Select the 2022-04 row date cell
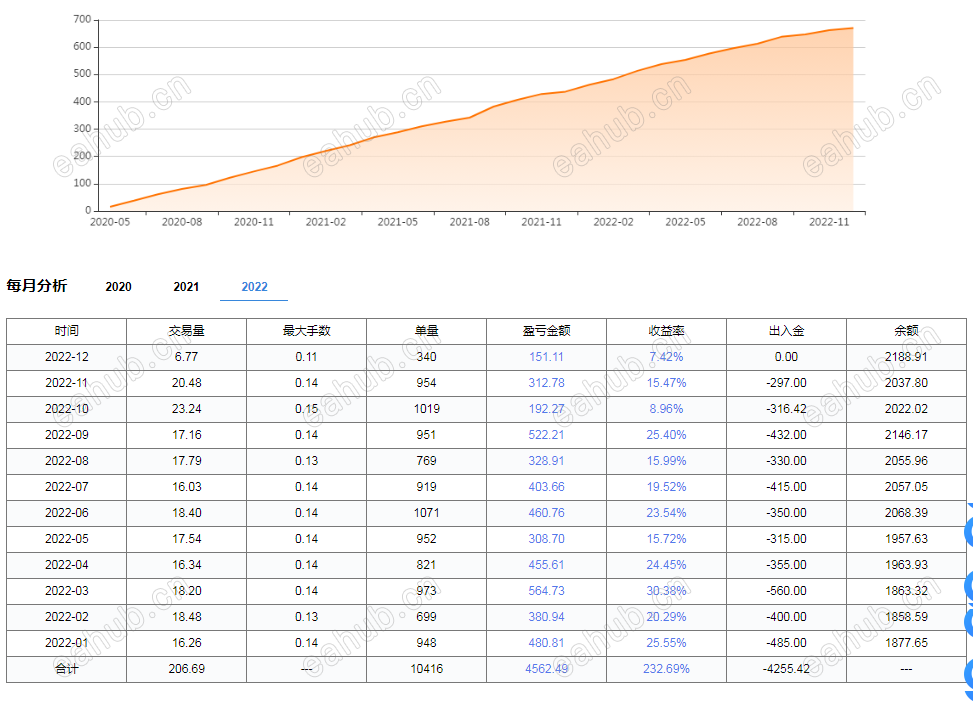The image size is (973, 703). pos(66,565)
